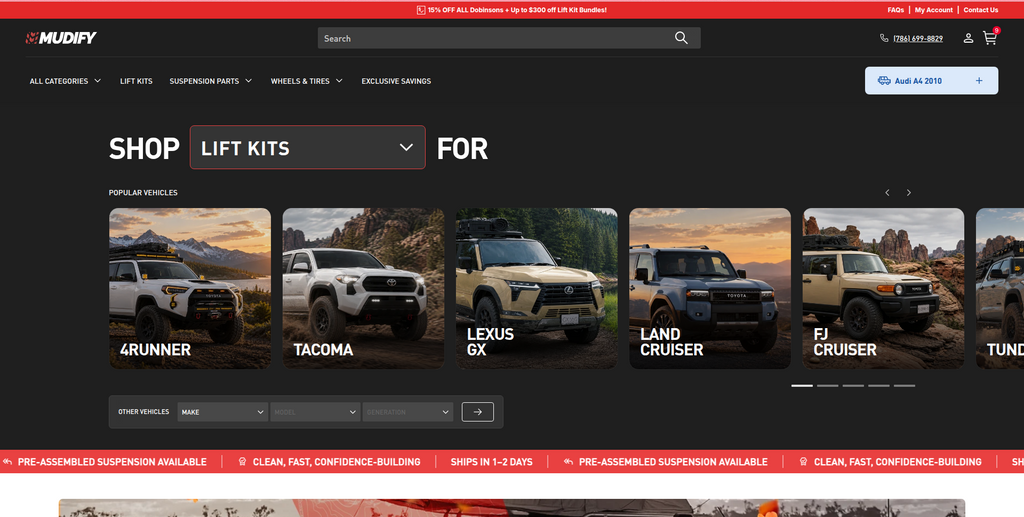Viewport: 1024px width, 517px height.
Task: Click the Mudify logo
Action: coord(61,38)
